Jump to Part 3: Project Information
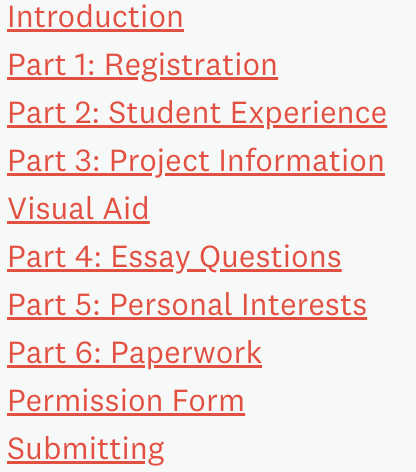The image size is (416, 472). pos(196,162)
